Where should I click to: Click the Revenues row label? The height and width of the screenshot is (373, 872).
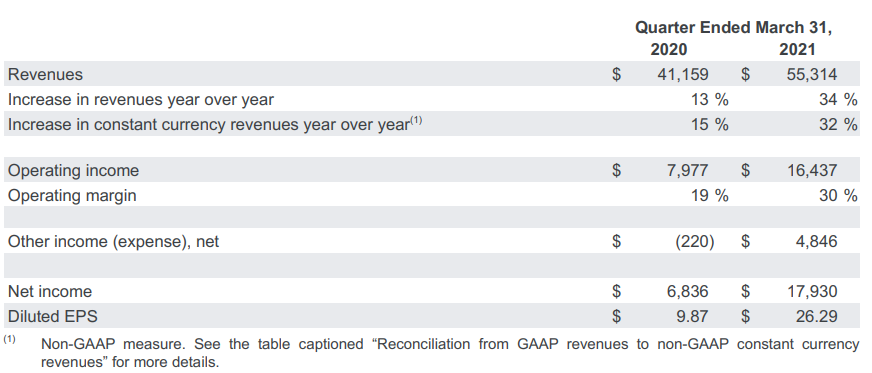click(45, 74)
